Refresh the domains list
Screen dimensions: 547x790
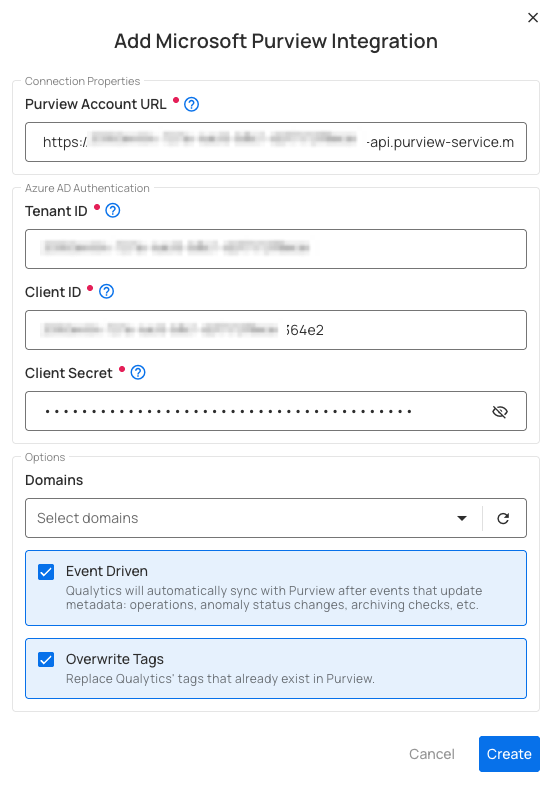(503, 518)
